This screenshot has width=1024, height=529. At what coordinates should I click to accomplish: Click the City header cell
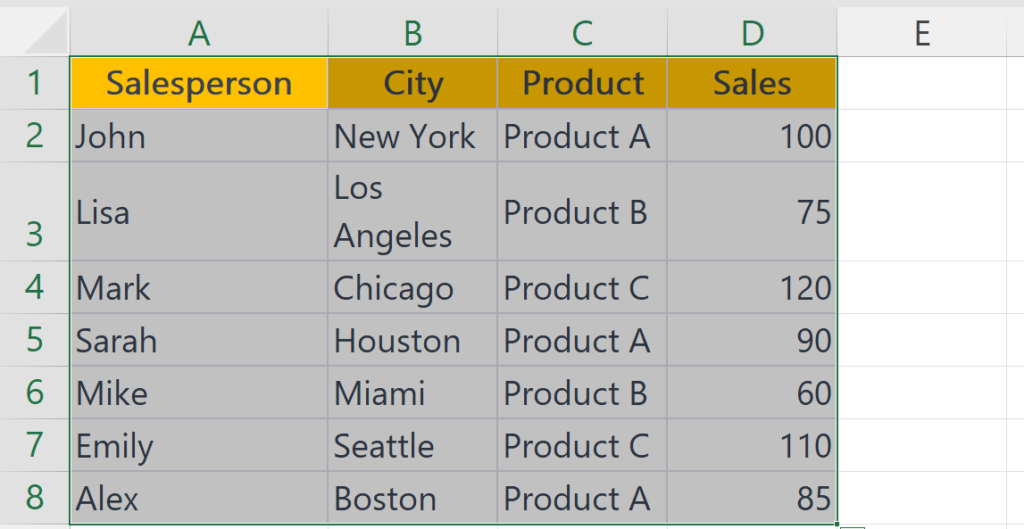point(413,83)
